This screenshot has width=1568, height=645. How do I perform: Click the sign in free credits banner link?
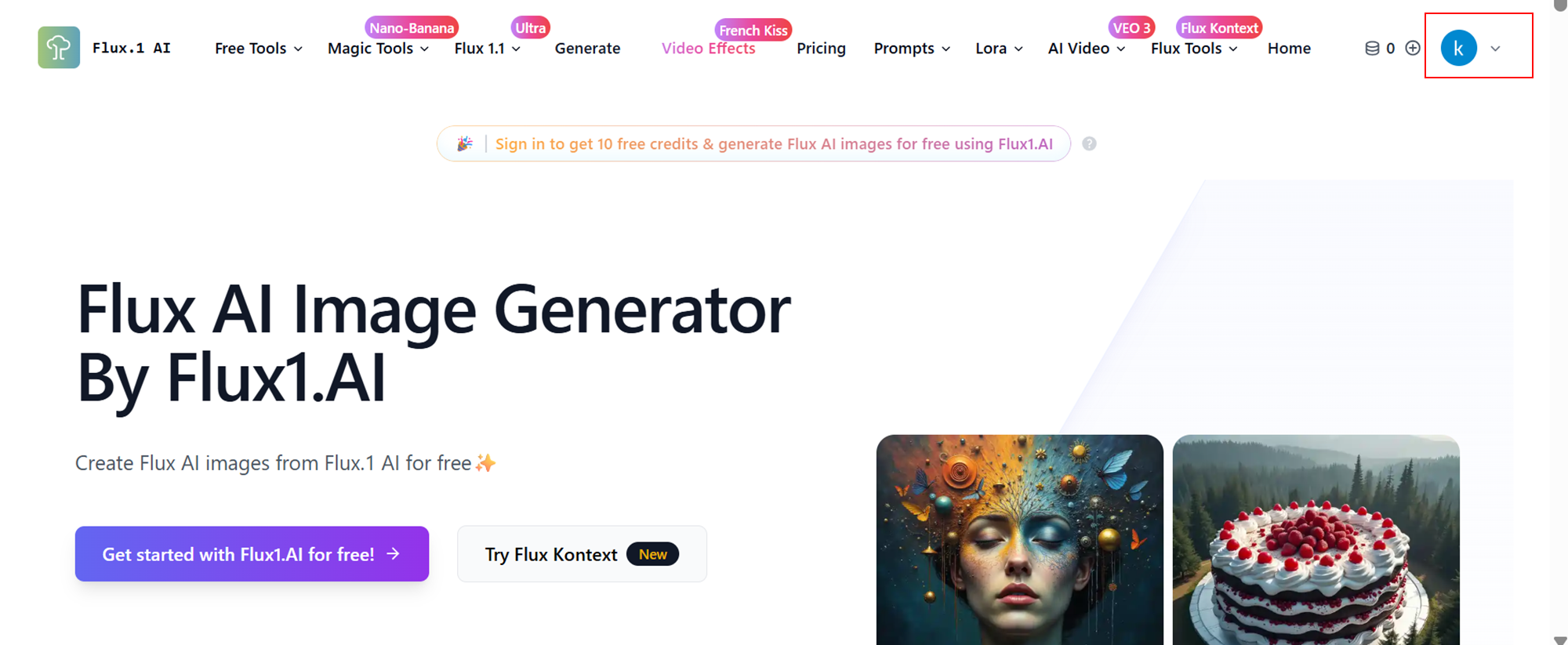pos(774,144)
